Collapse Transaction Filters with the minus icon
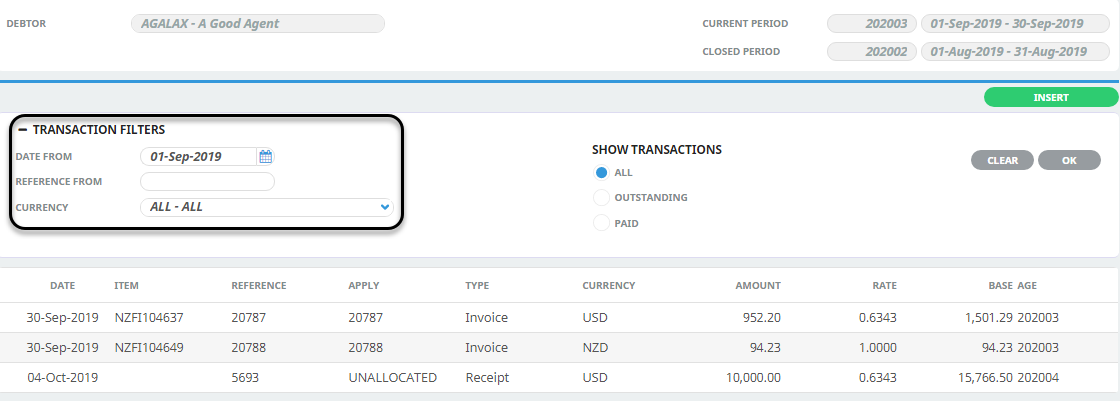 click(23, 130)
